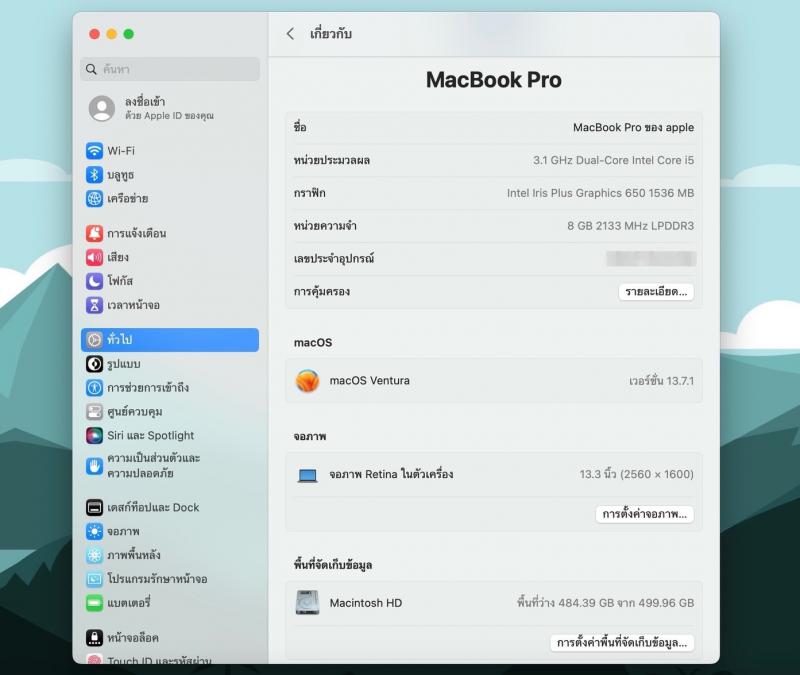This screenshot has height=675, width=800.
Task: Click the กราฟิก label
Action: 309,193
